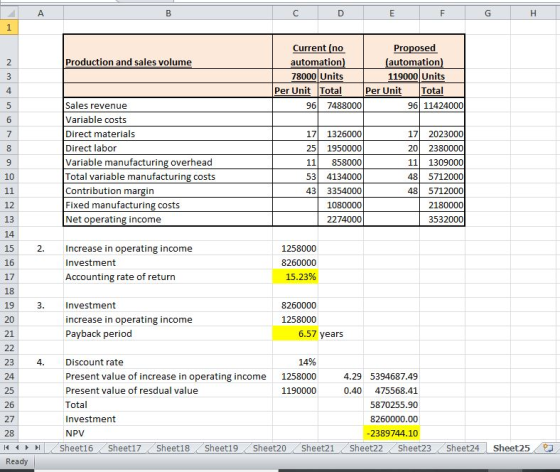The image size is (560, 472).
Task: Switch to Sheet19 tab
Action: pos(221,448)
